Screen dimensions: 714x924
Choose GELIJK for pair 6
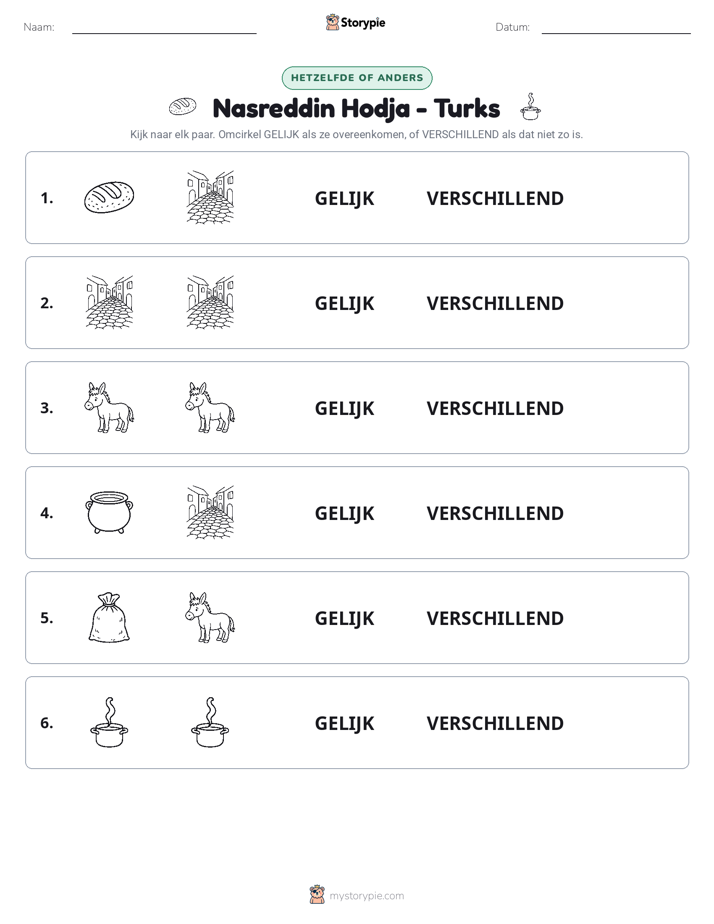(345, 723)
